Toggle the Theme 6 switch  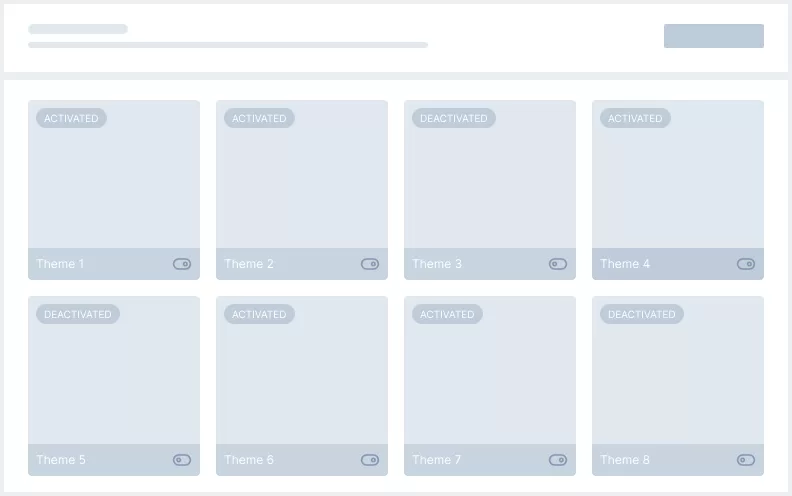click(370, 460)
